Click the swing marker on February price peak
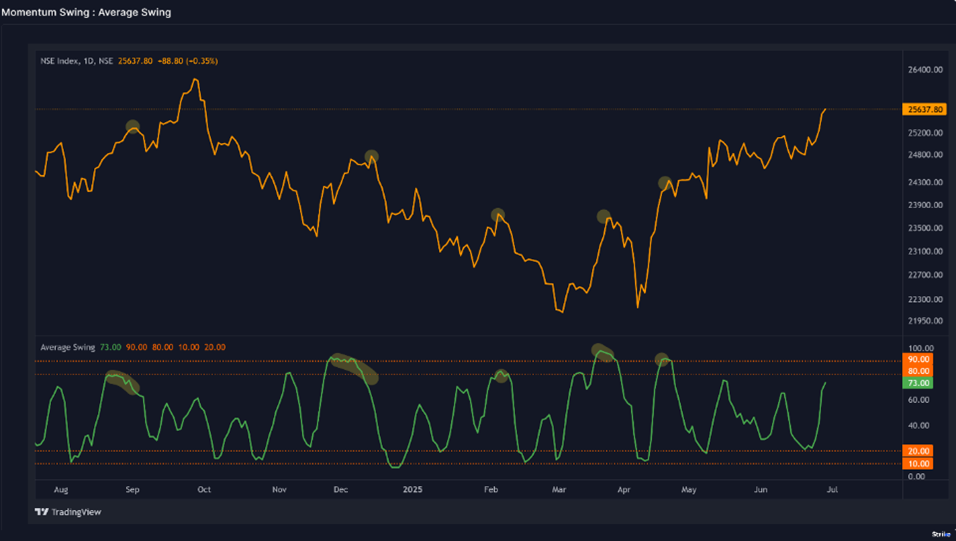 (x=498, y=215)
